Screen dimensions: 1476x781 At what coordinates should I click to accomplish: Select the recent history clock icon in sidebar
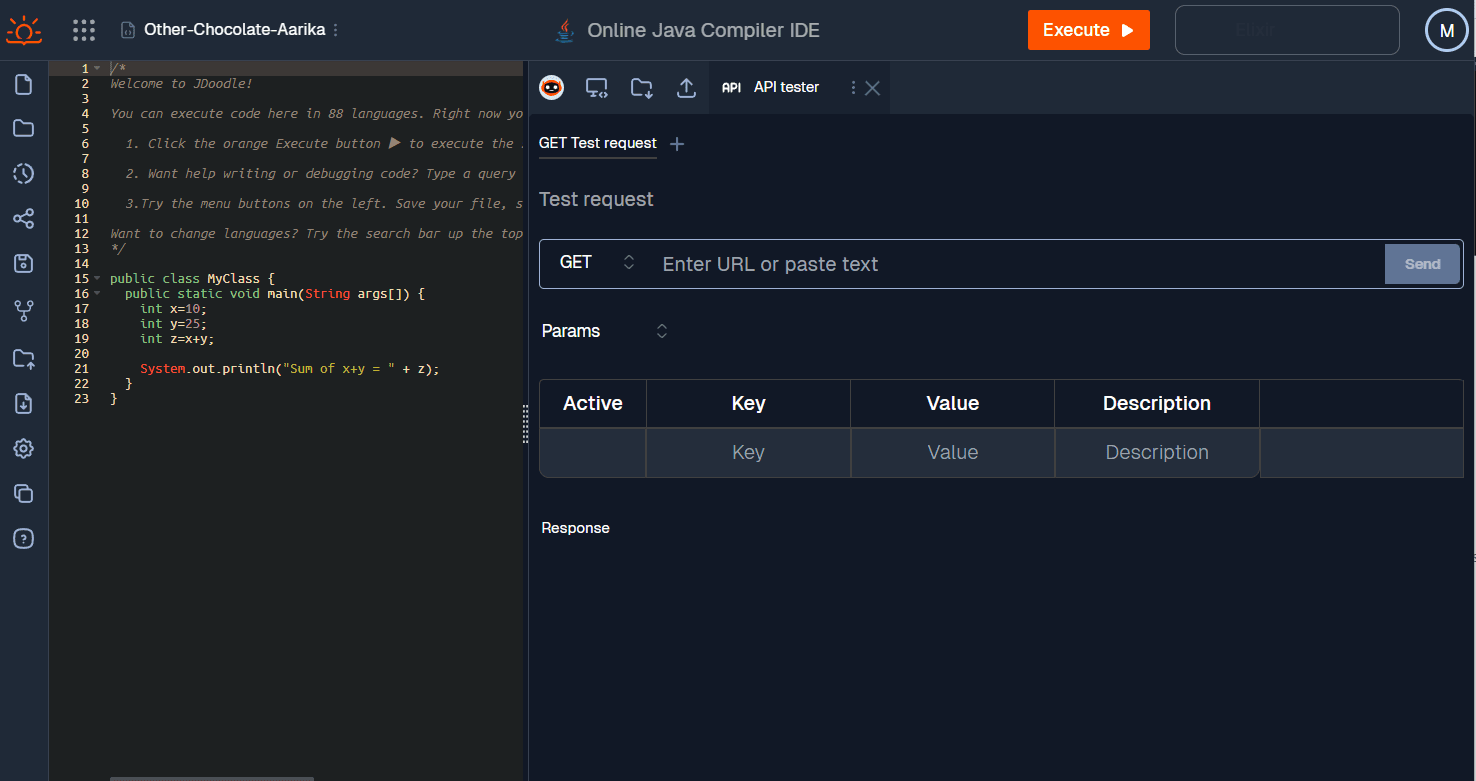pyautogui.click(x=22, y=173)
